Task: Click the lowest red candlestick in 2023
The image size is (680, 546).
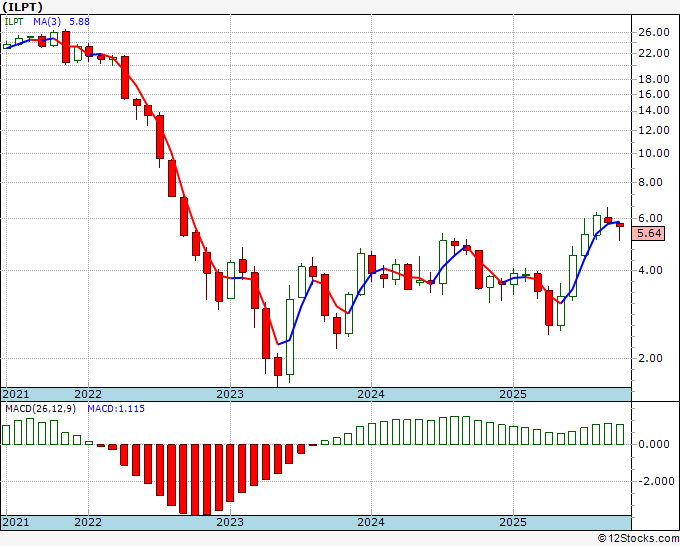Action: point(278,366)
